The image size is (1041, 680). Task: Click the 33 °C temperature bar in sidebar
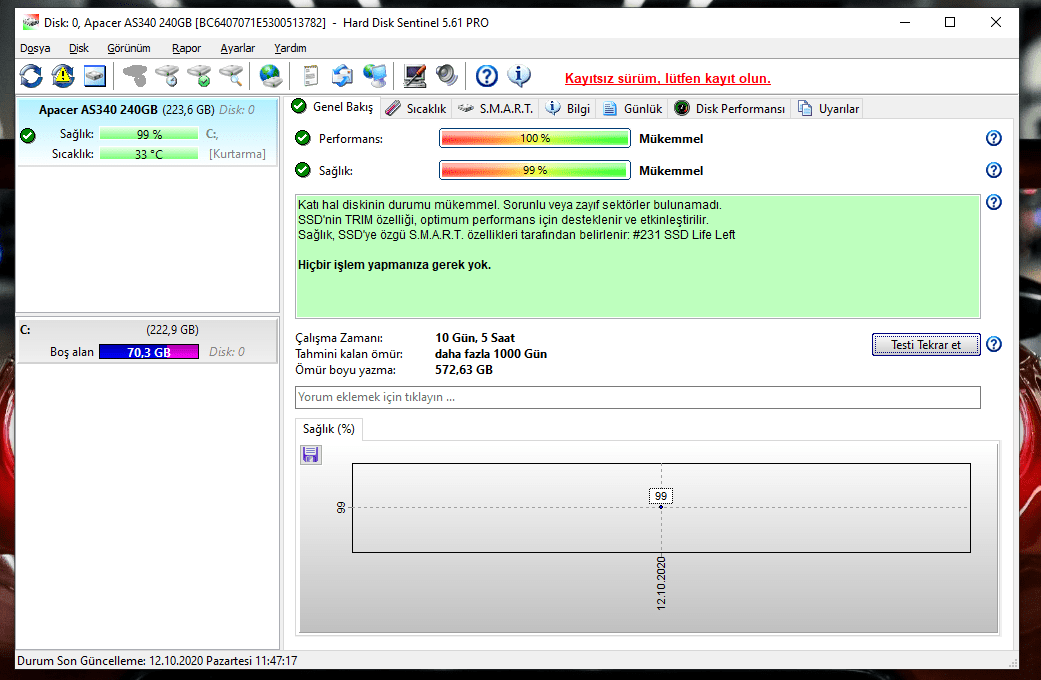(x=149, y=154)
